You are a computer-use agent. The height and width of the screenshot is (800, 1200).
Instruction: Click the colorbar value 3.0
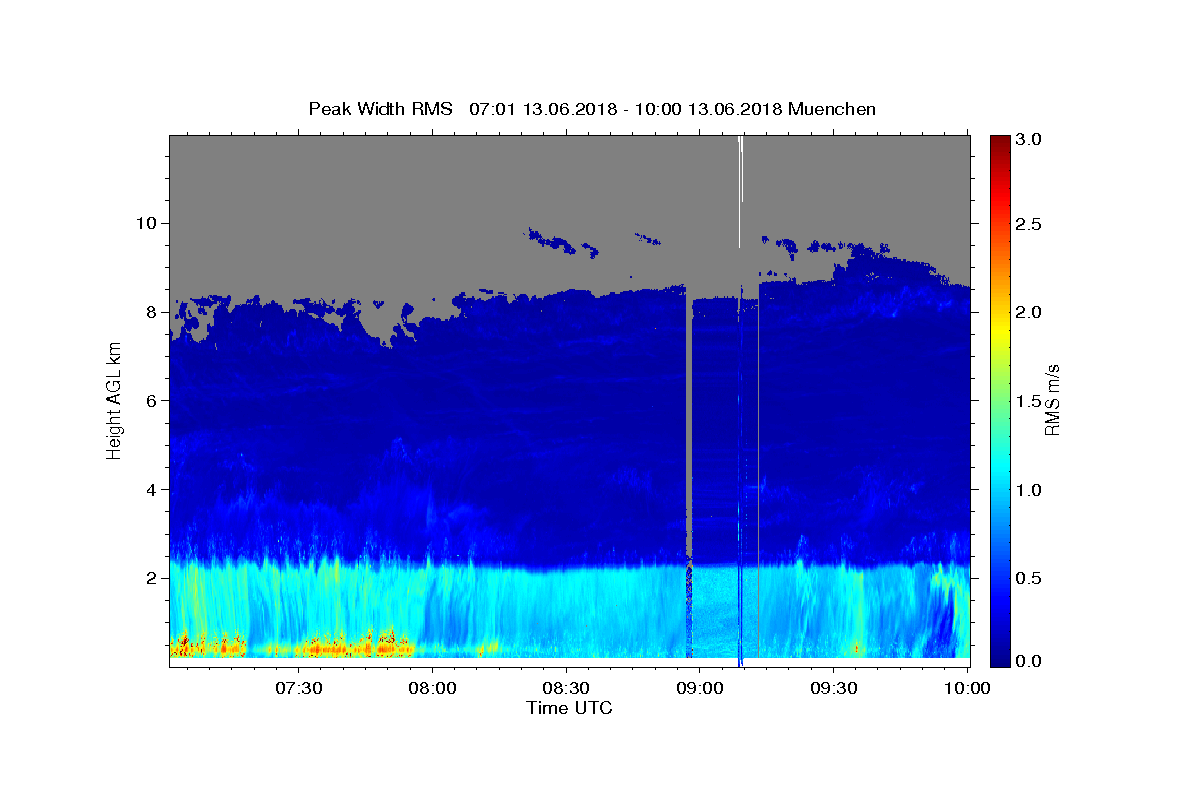coord(1029,140)
